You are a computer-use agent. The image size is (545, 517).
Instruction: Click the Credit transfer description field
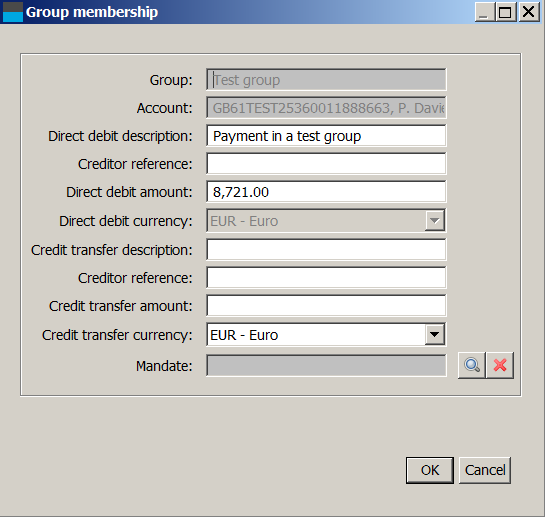click(x=326, y=249)
